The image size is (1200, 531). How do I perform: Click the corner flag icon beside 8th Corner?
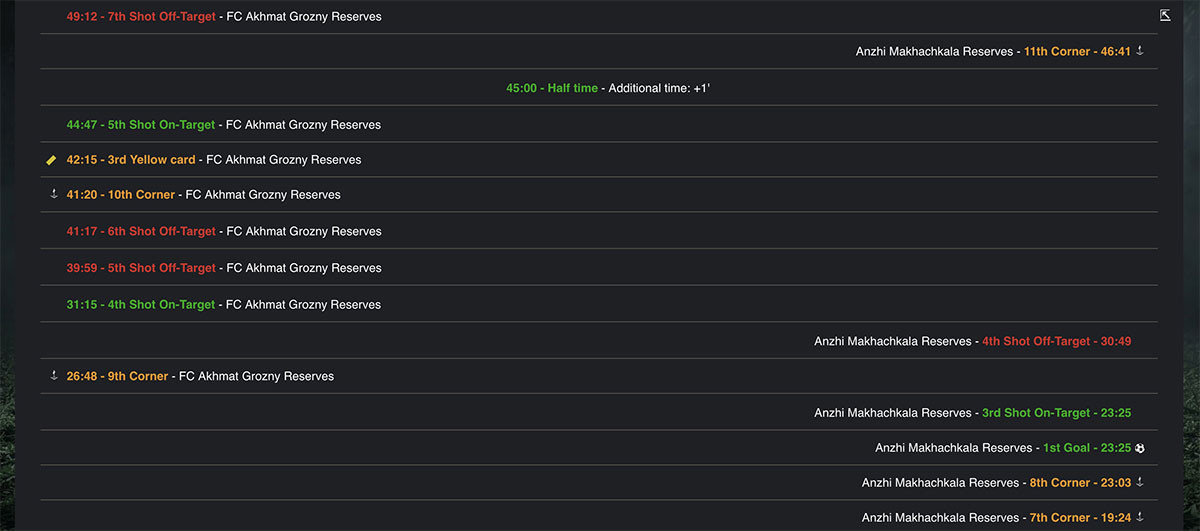click(1140, 482)
